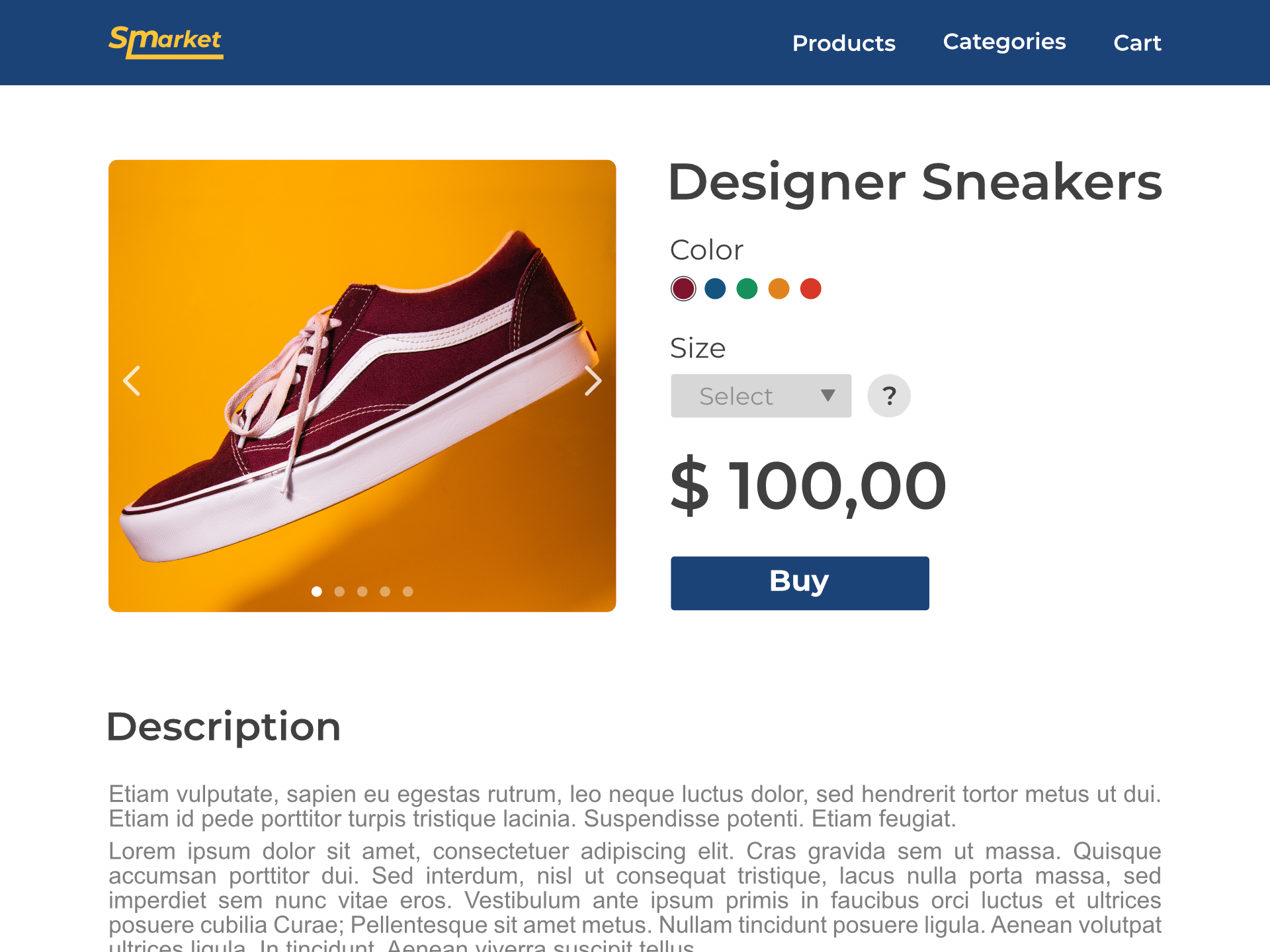Show previous product image with left arrow

[x=132, y=381]
